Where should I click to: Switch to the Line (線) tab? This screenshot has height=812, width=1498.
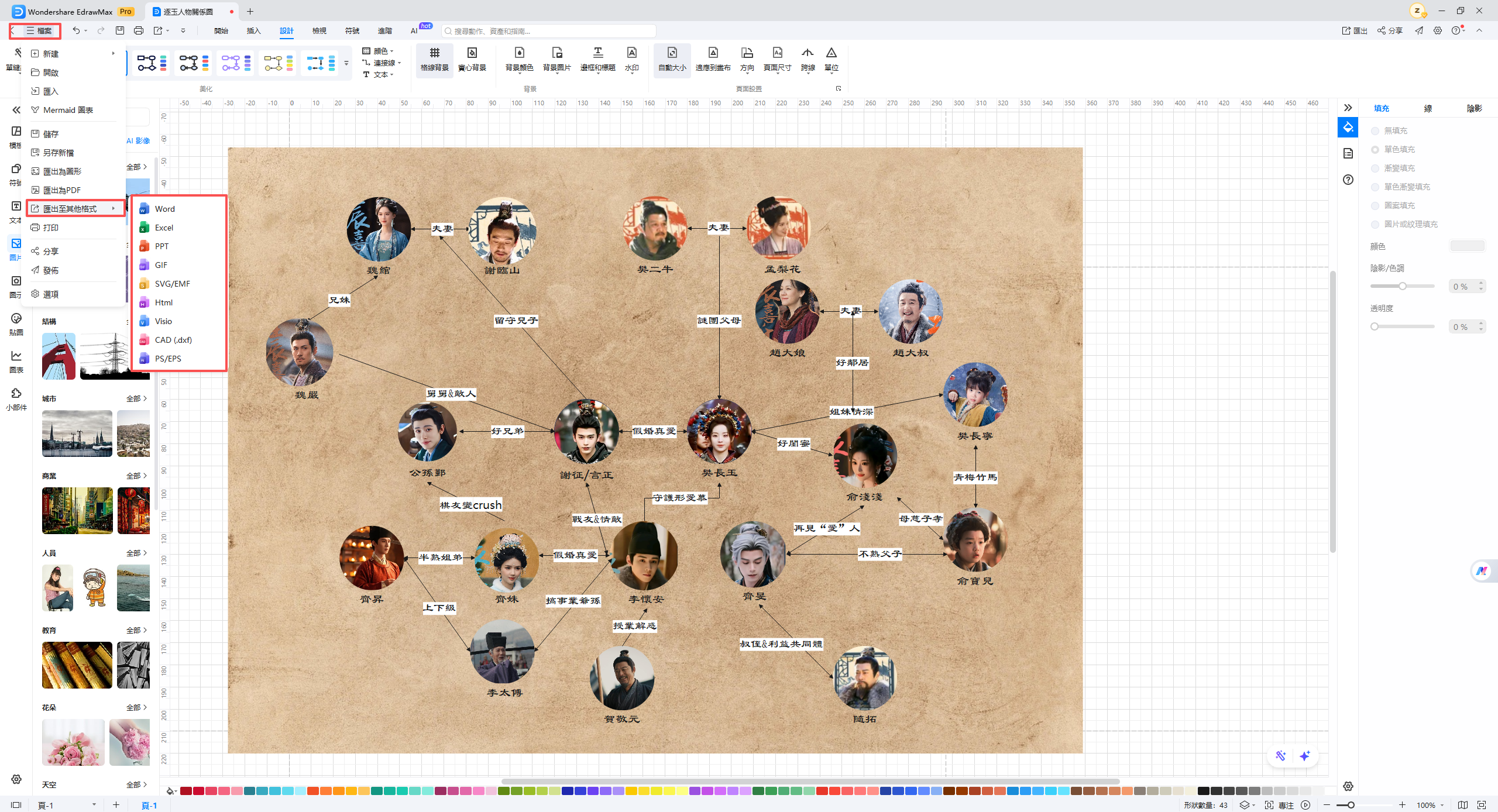pos(1428,108)
